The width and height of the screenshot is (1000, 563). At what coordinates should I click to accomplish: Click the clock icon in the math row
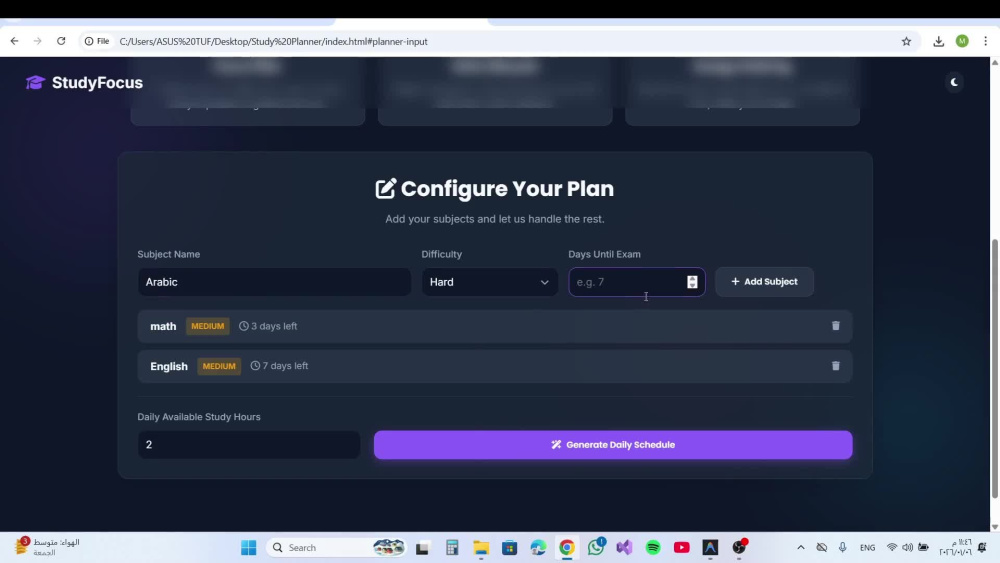(244, 326)
